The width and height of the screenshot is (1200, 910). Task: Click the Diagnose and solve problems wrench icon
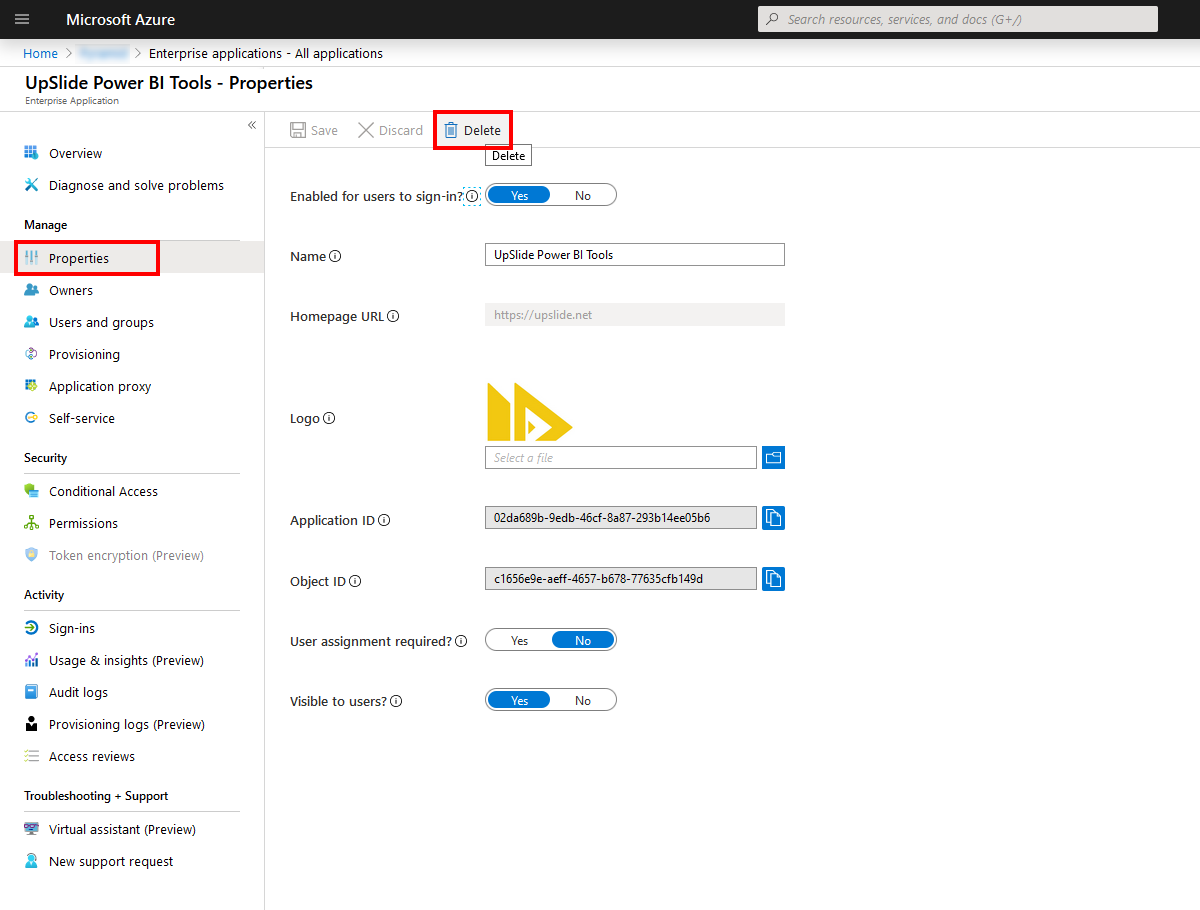(31, 185)
